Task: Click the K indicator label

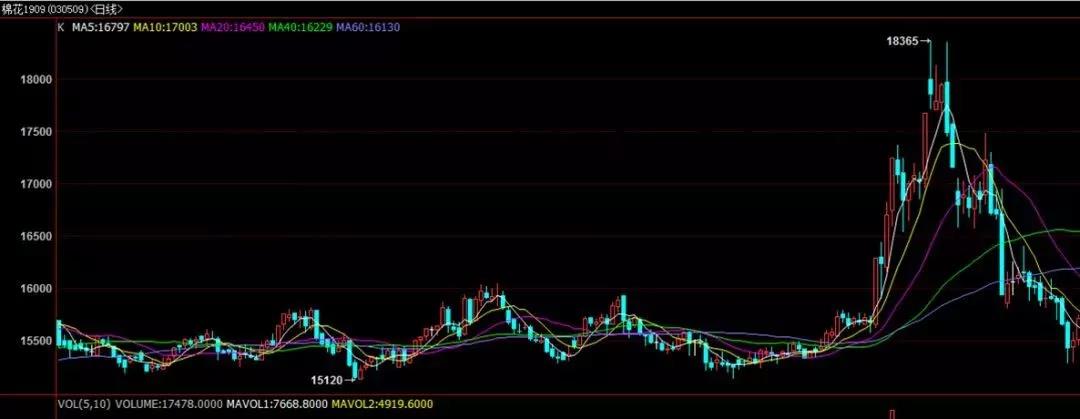Action: point(61,27)
